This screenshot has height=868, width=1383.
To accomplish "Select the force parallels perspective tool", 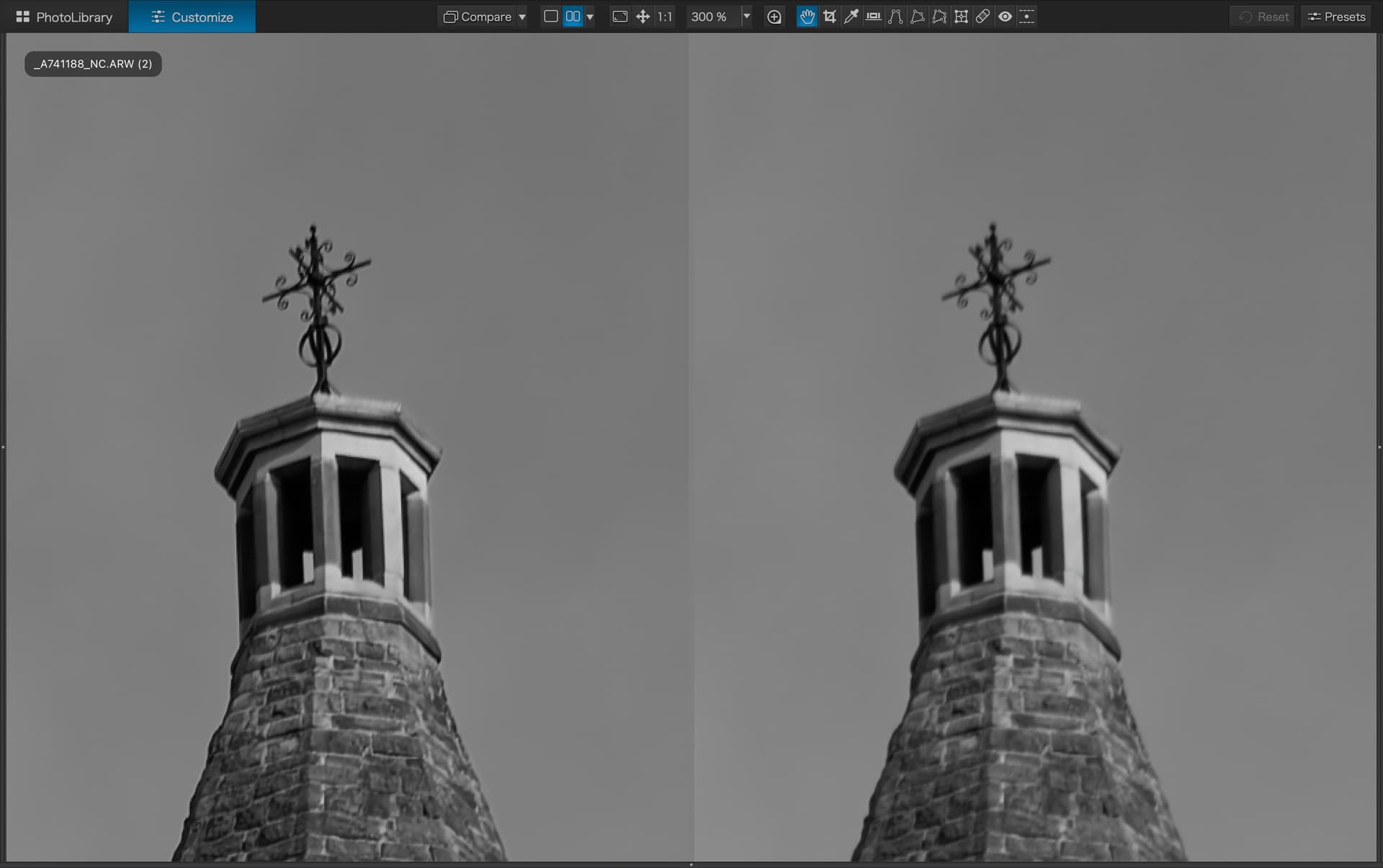I will pos(895,17).
